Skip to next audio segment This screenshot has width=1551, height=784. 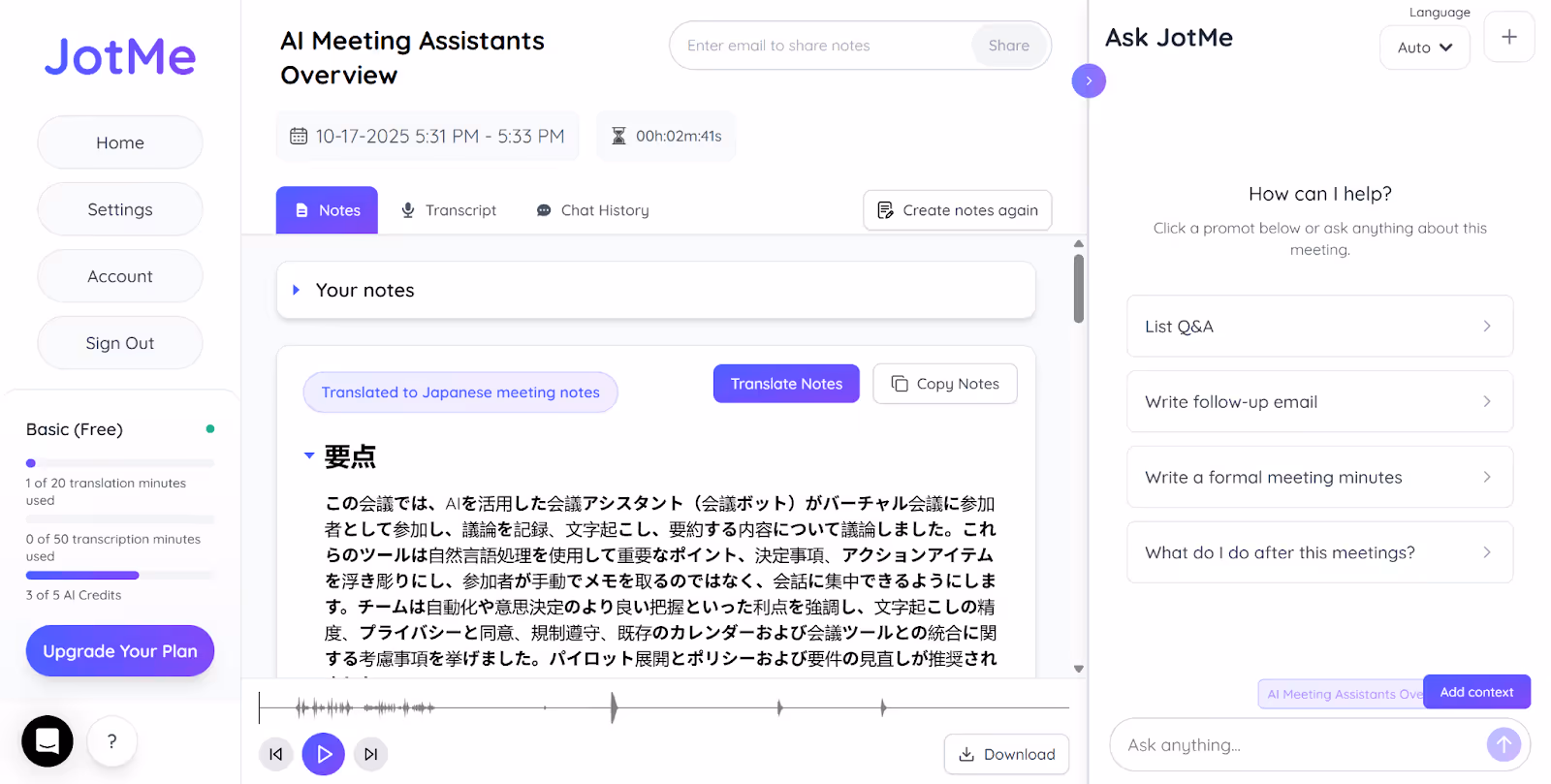click(370, 754)
